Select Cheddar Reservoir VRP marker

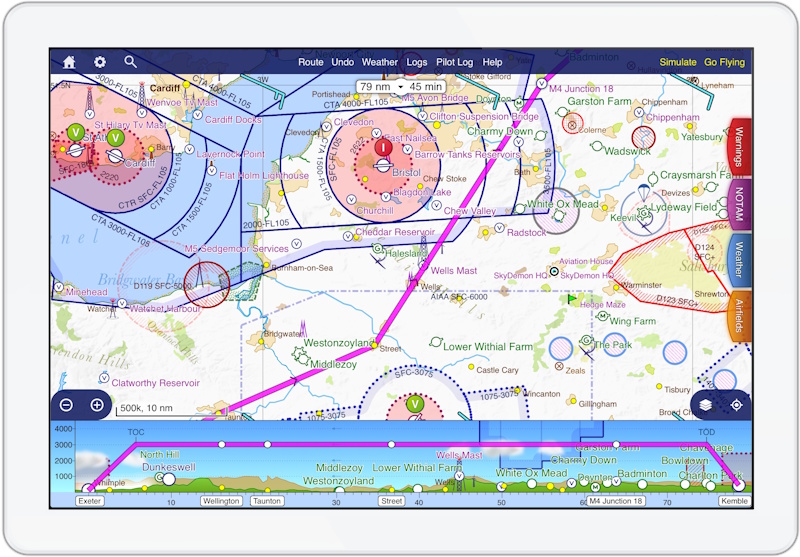pyautogui.click(x=347, y=236)
